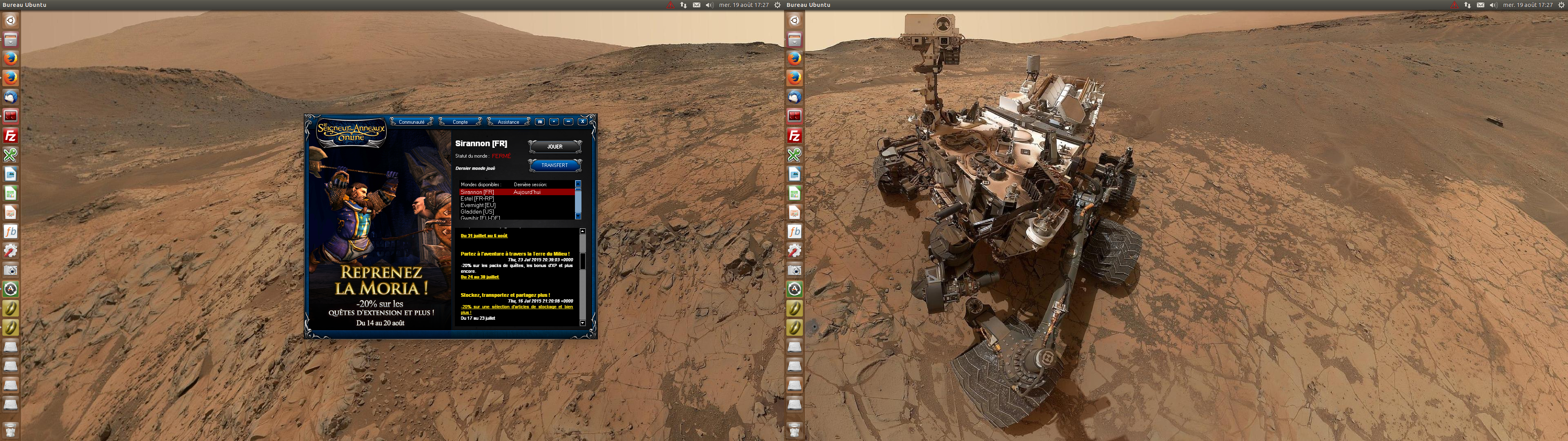This screenshot has height=441, width=1568.
Task: Open the "Du 24 au 30 juillet" link
Action: pos(480,277)
